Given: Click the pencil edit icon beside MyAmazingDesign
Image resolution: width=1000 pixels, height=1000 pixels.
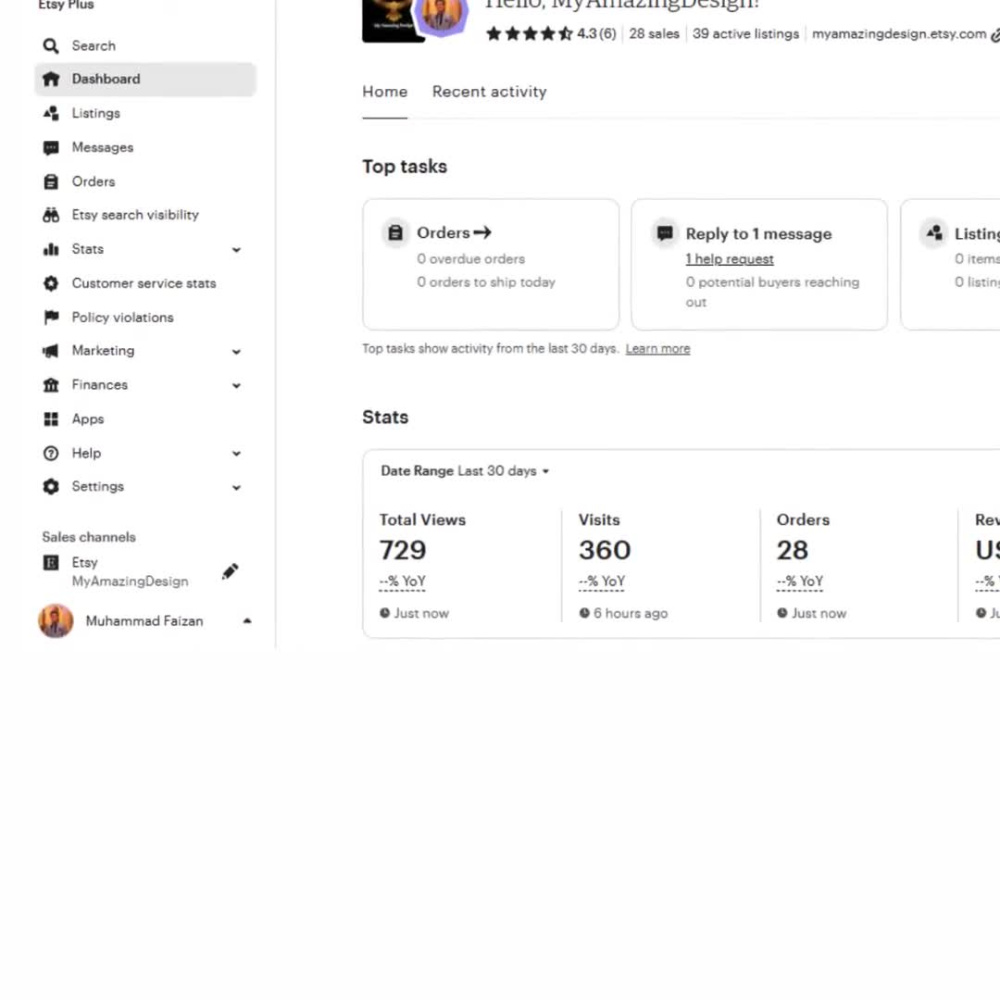Looking at the screenshot, I should 230,571.
